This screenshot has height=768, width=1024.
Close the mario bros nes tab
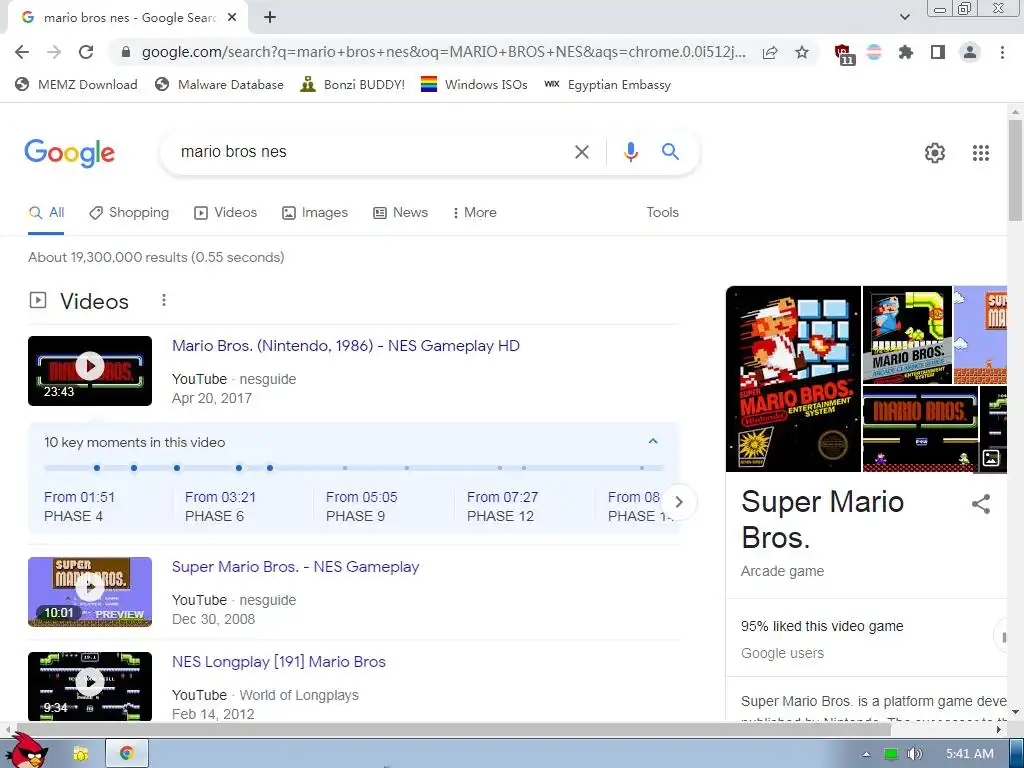pos(232,18)
